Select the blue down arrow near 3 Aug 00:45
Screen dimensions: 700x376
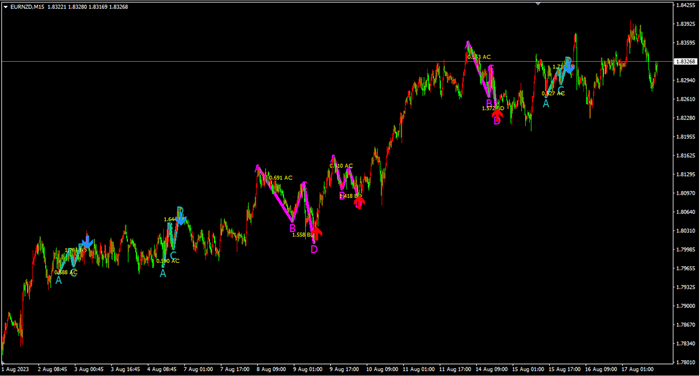tap(88, 242)
